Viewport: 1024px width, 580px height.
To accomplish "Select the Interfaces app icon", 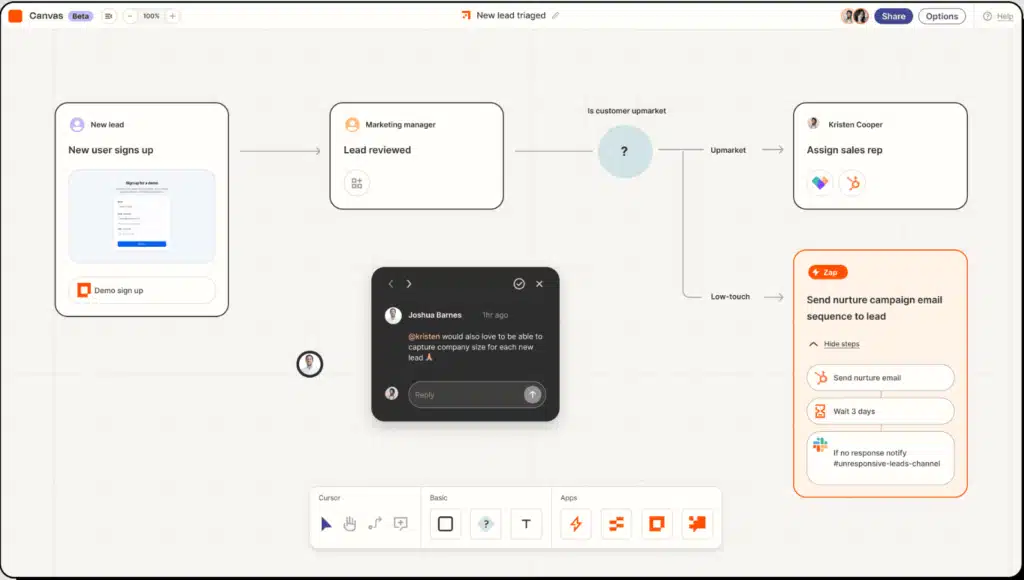I will pos(656,523).
